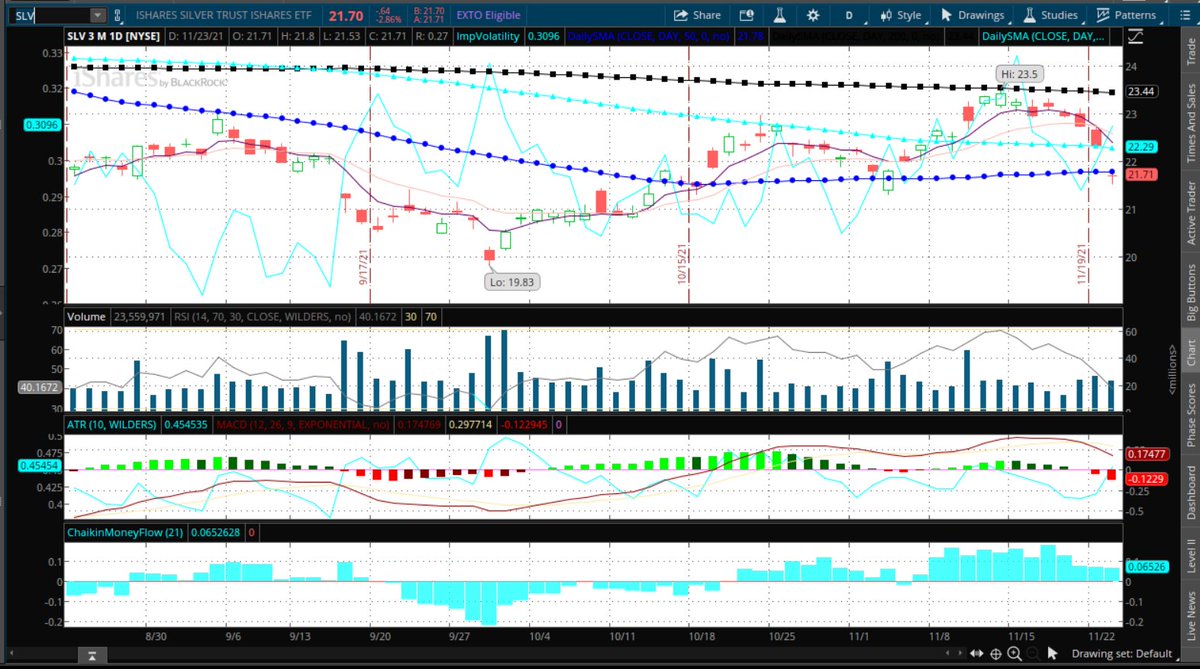Image resolution: width=1200 pixels, height=669 pixels.
Task: Expand the SLV symbol dropdown arrow
Action: click(96, 16)
